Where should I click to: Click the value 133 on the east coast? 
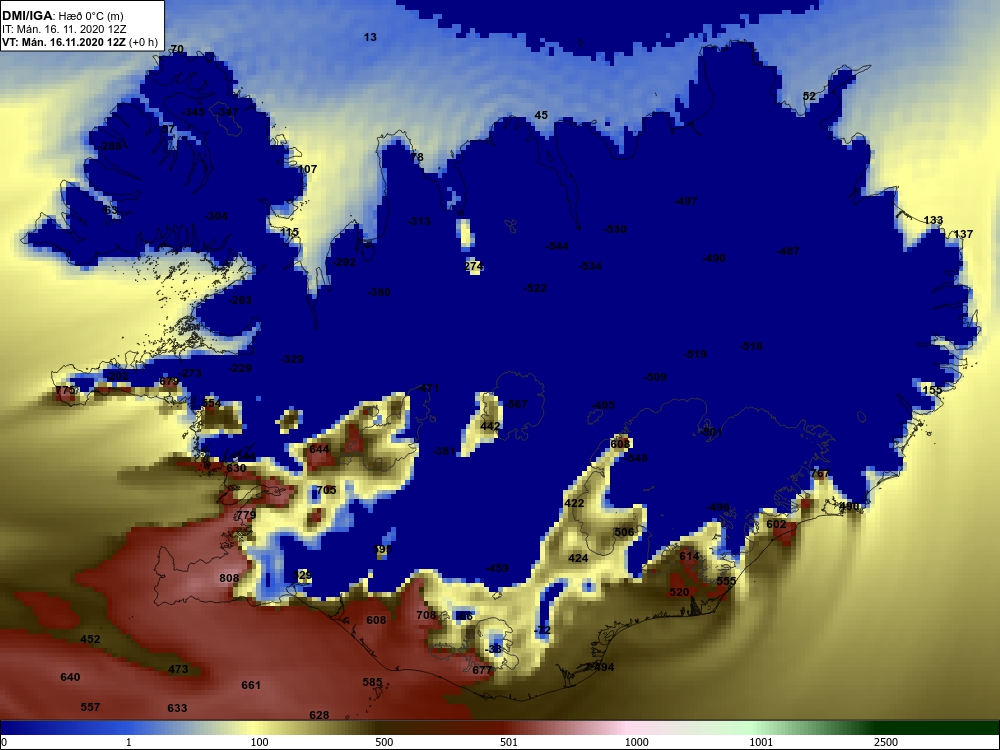point(933,220)
